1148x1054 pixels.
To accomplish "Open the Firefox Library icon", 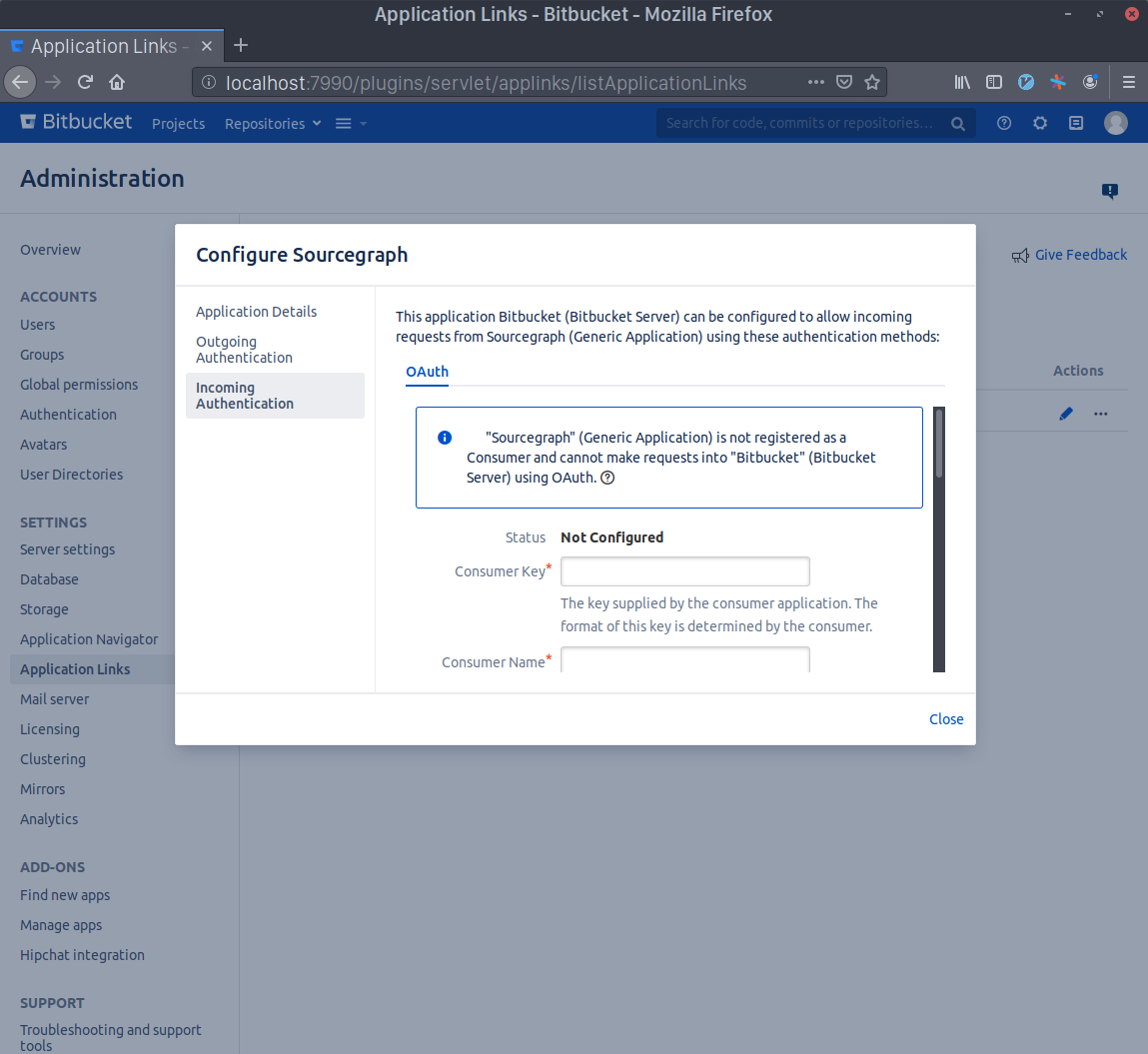I will (x=962, y=82).
